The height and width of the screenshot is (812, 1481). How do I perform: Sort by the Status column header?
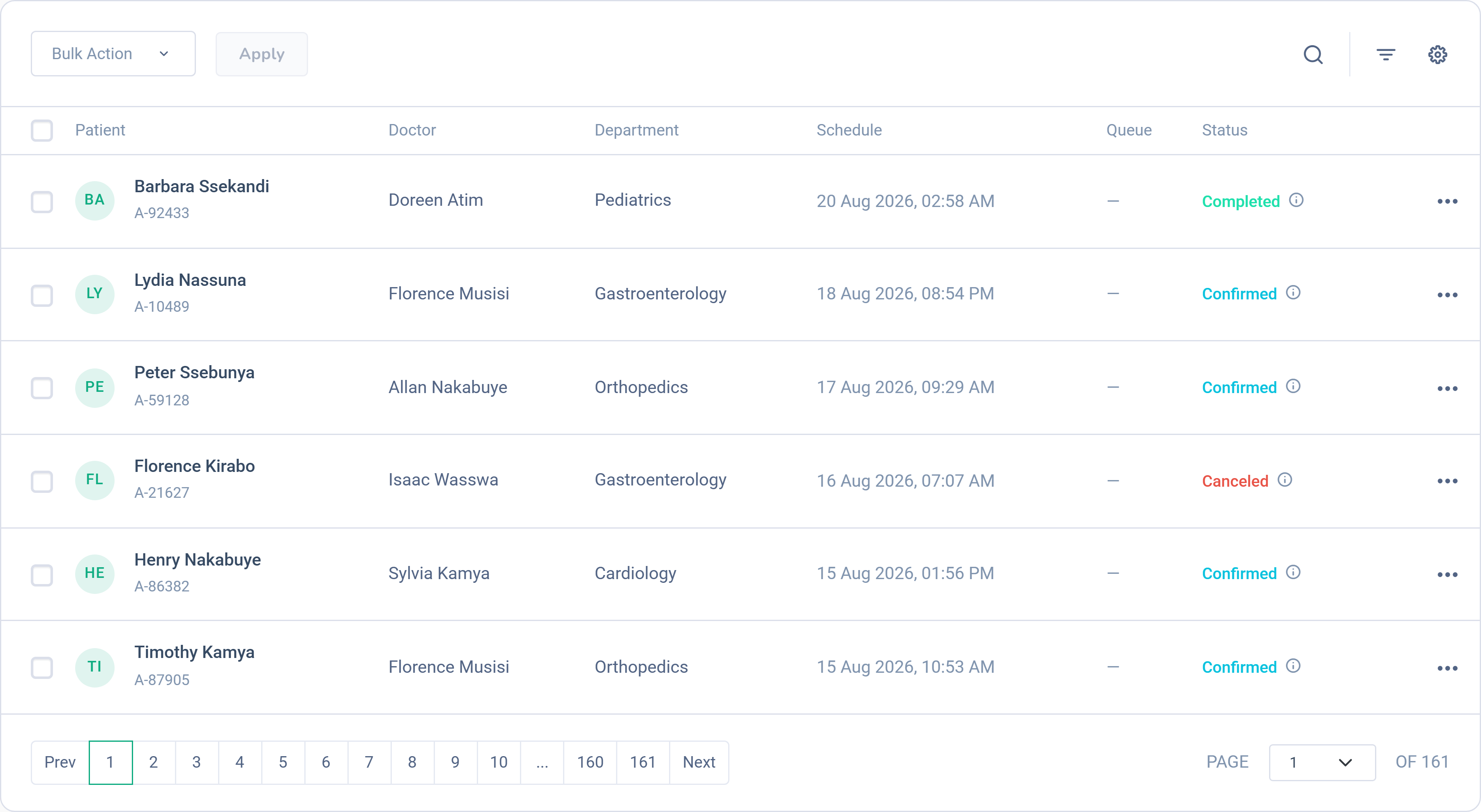(x=1225, y=130)
